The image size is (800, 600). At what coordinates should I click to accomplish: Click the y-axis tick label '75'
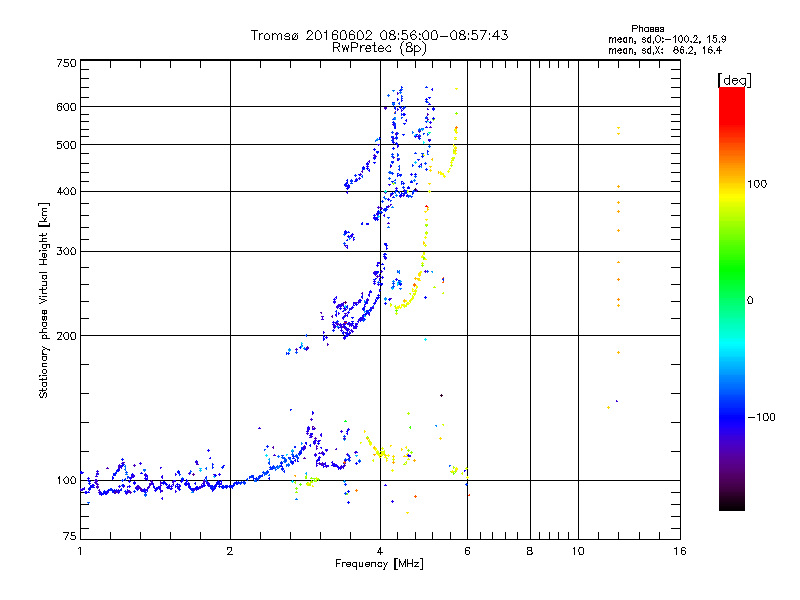coord(70,536)
